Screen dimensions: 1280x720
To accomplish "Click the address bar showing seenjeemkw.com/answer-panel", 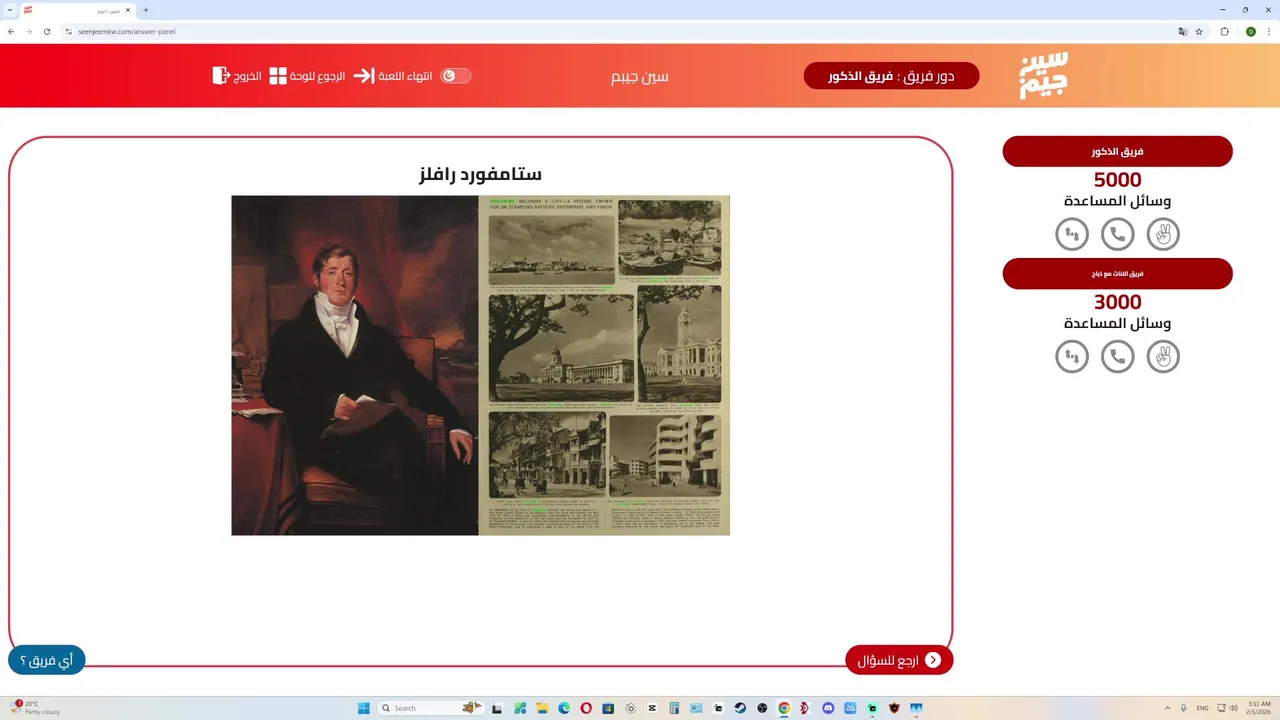I will pos(620,31).
